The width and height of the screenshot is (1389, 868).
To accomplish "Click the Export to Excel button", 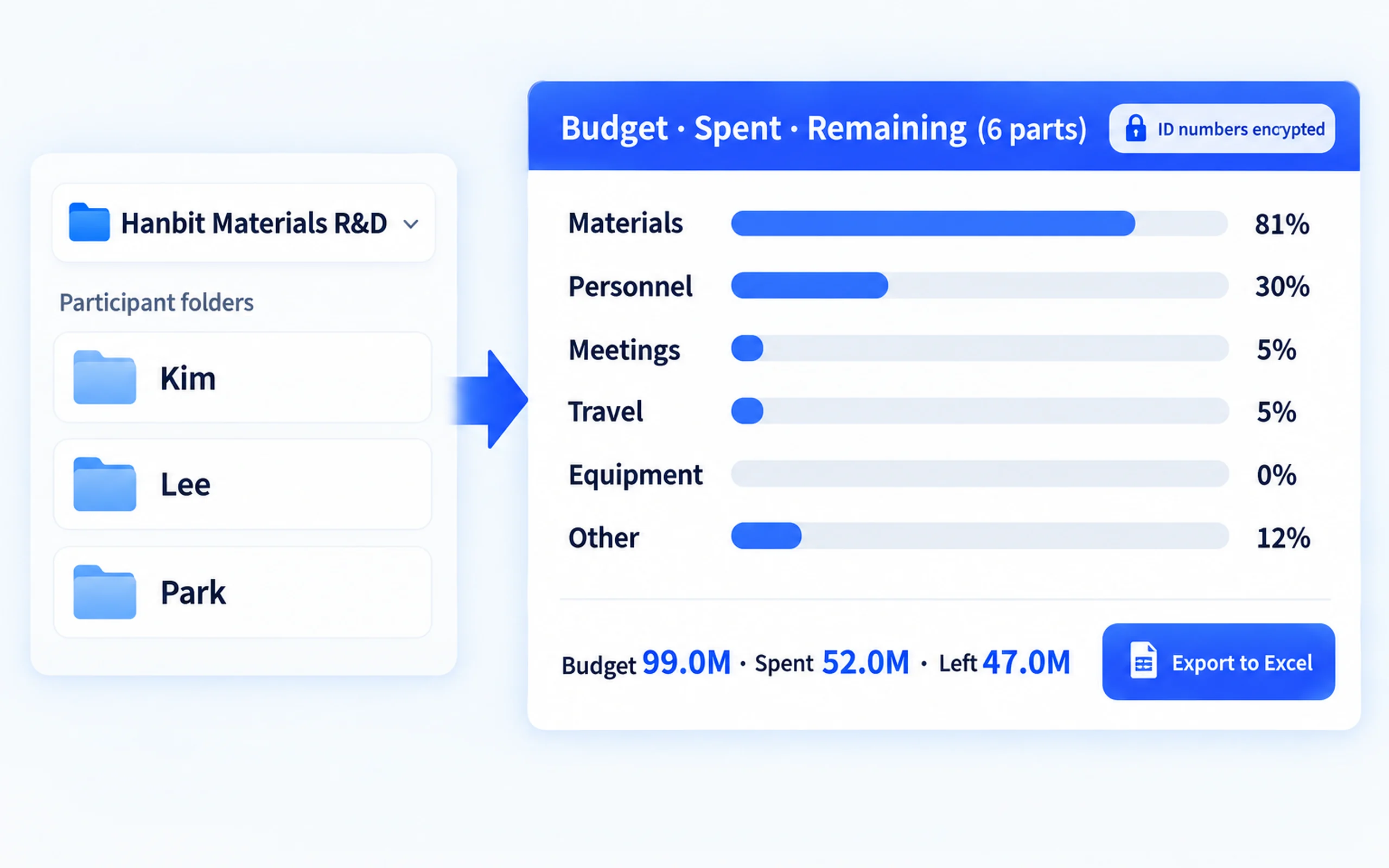I will pos(1219,661).
